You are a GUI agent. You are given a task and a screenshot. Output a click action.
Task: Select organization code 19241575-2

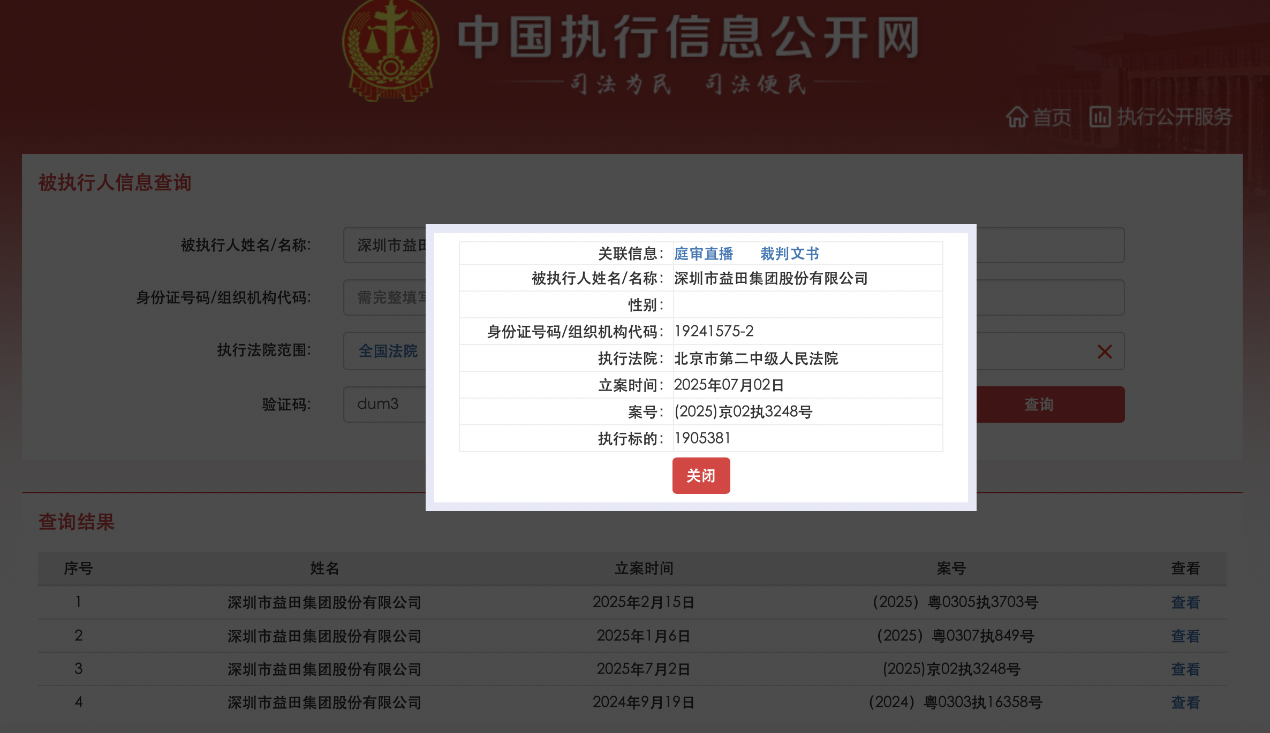pos(714,332)
